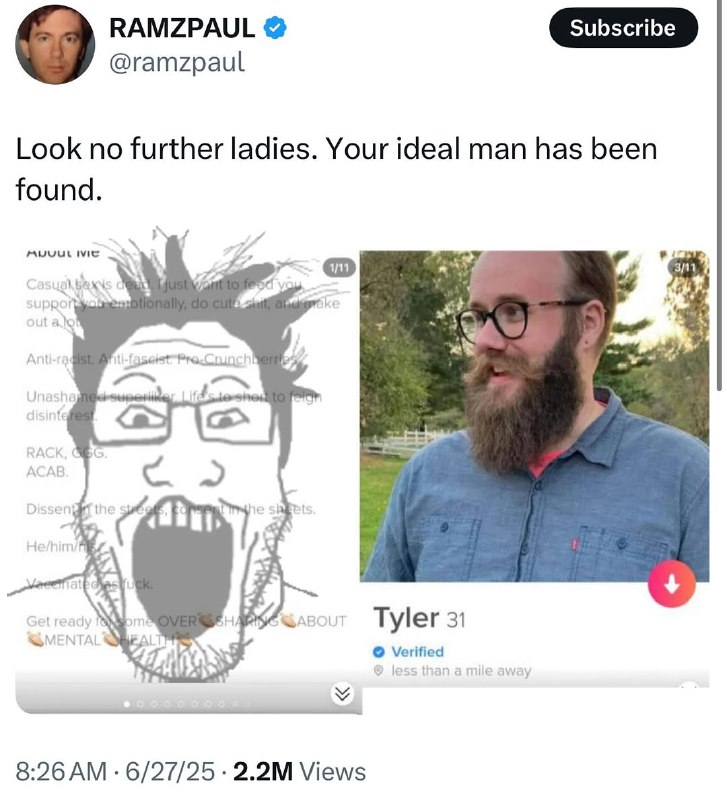Click the blue verified badge beside RAMZPAUL
Viewport: 727px width, 800px height.
tap(275, 28)
